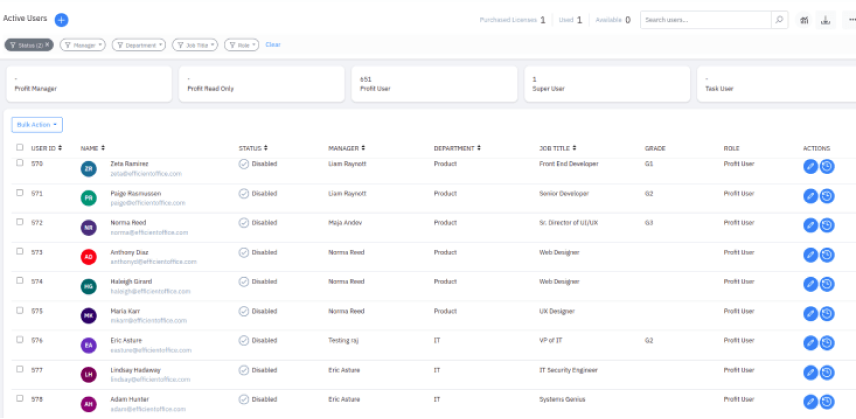Edit user Paige Rasmussen with pencil icon
Image resolution: width=856 pixels, height=419 pixels.
tap(811, 196)
